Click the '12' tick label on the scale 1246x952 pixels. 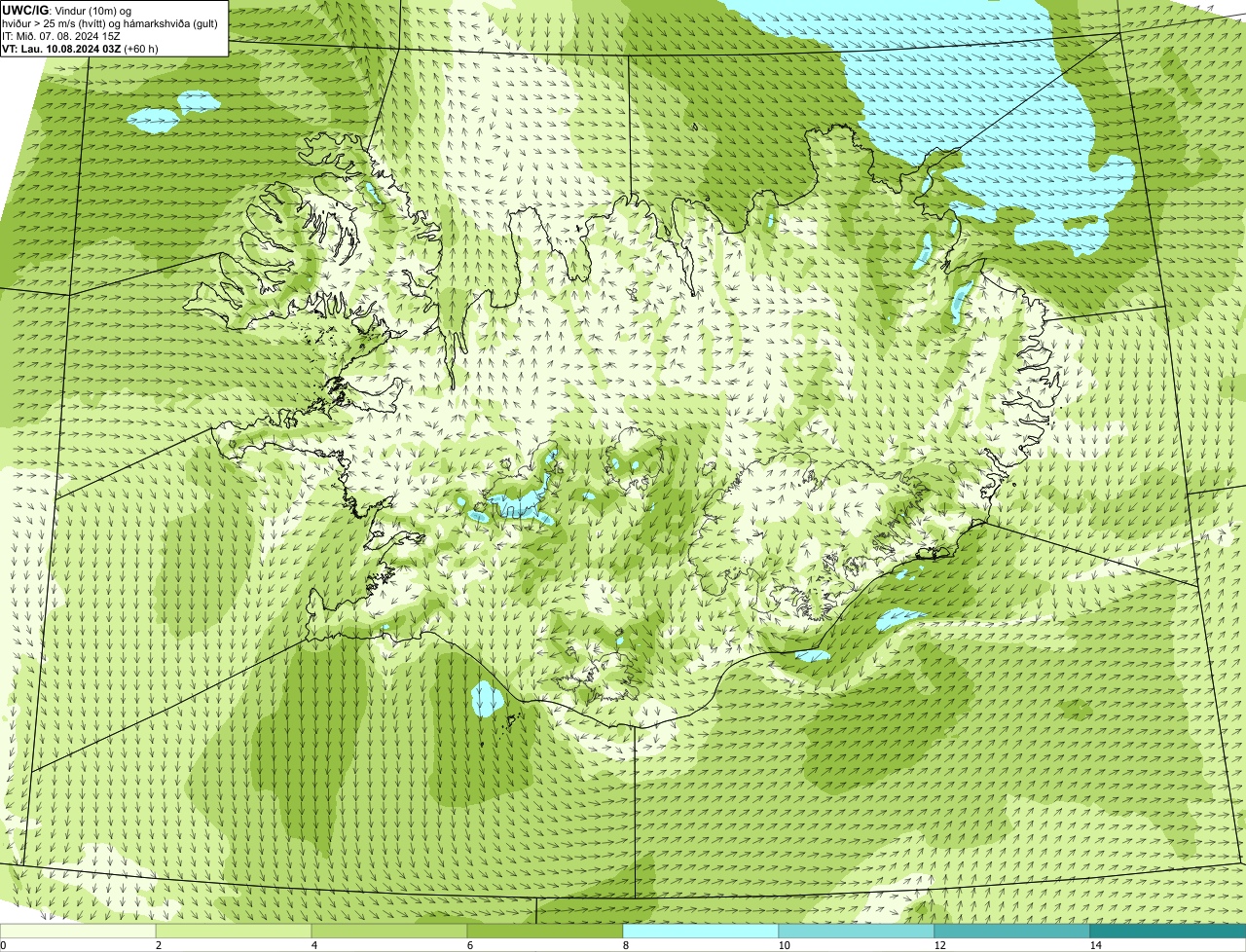[x=940, y=945]
